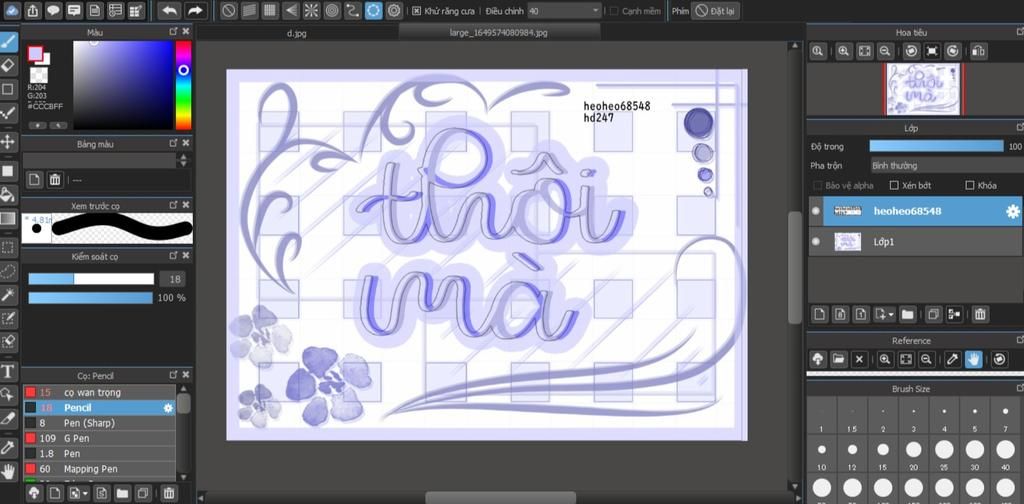Zoom in on the Navigator panel
1024x504 pixels.
pyautogui.click(x=844, y=52)
